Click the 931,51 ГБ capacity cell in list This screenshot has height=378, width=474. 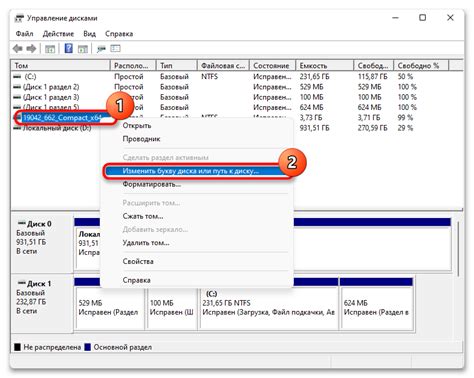[314, 128]
